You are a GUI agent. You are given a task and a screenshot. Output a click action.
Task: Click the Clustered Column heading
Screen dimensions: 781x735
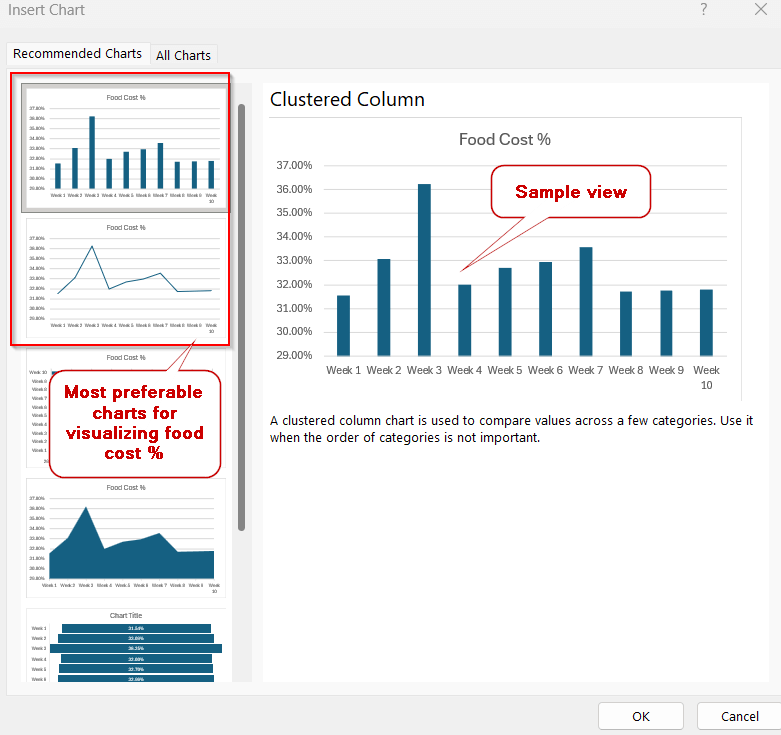[347, 99]
